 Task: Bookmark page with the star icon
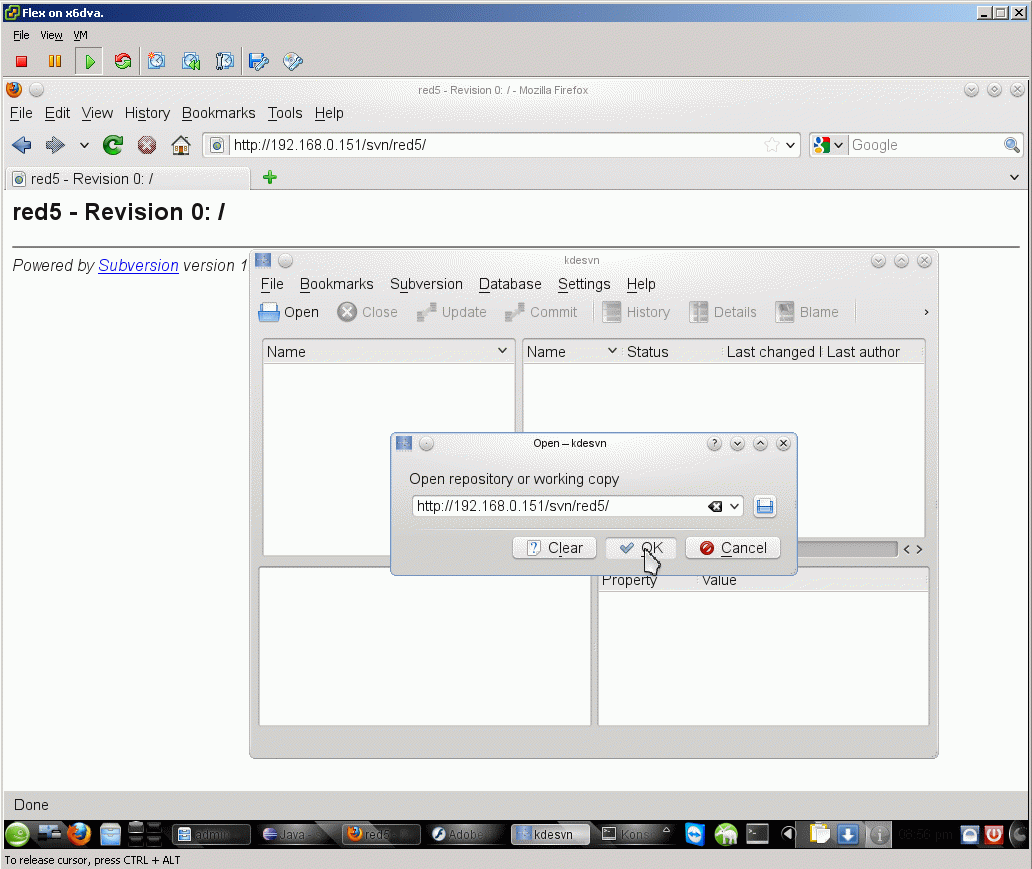pos(771,145)
